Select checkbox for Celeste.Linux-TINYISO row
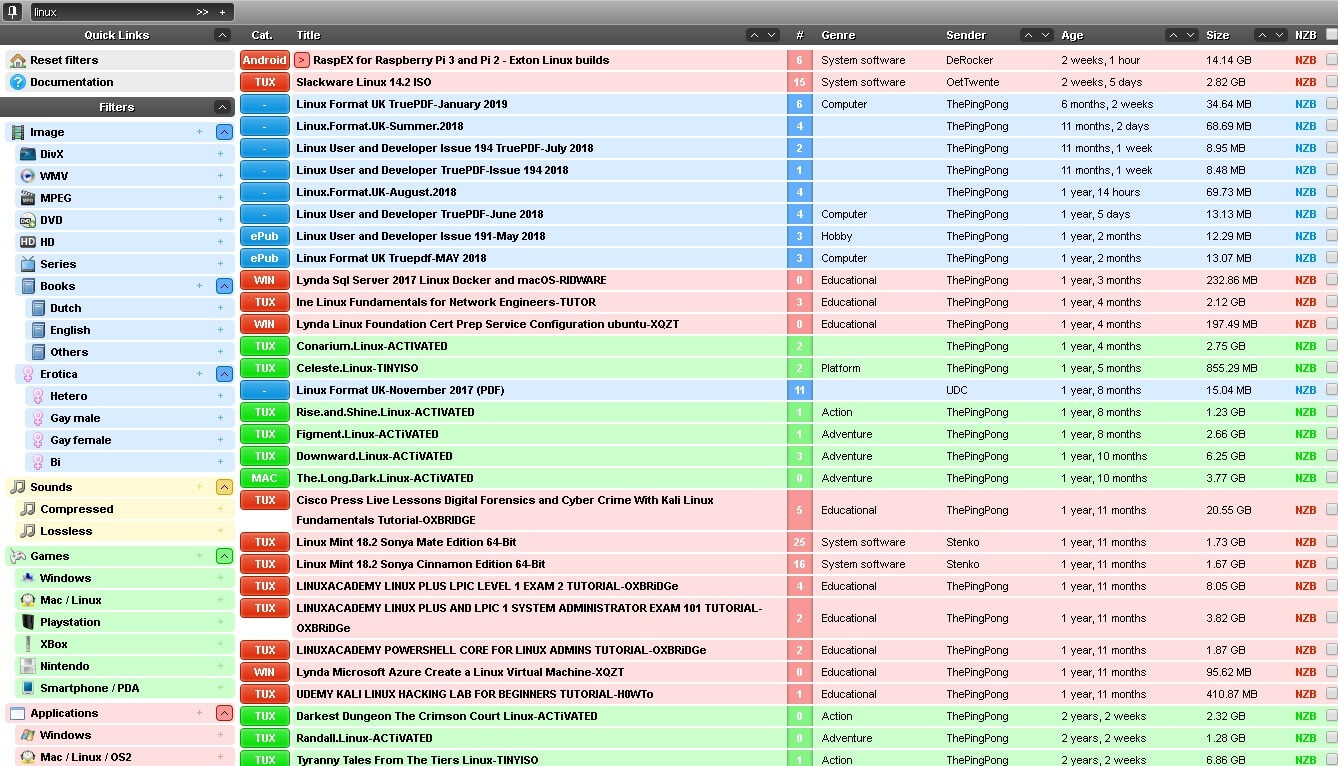The image size is (1338, 766). point(1331,368)
